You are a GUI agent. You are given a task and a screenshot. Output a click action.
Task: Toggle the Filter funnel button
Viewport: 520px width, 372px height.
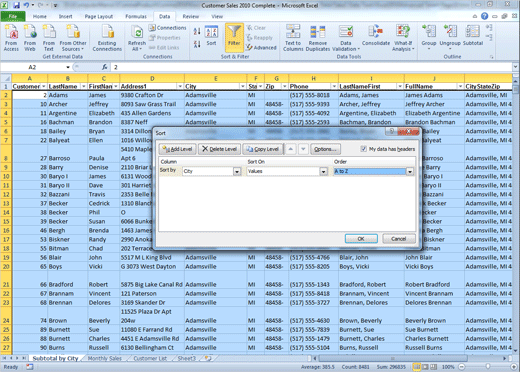[x=234, y=37]
